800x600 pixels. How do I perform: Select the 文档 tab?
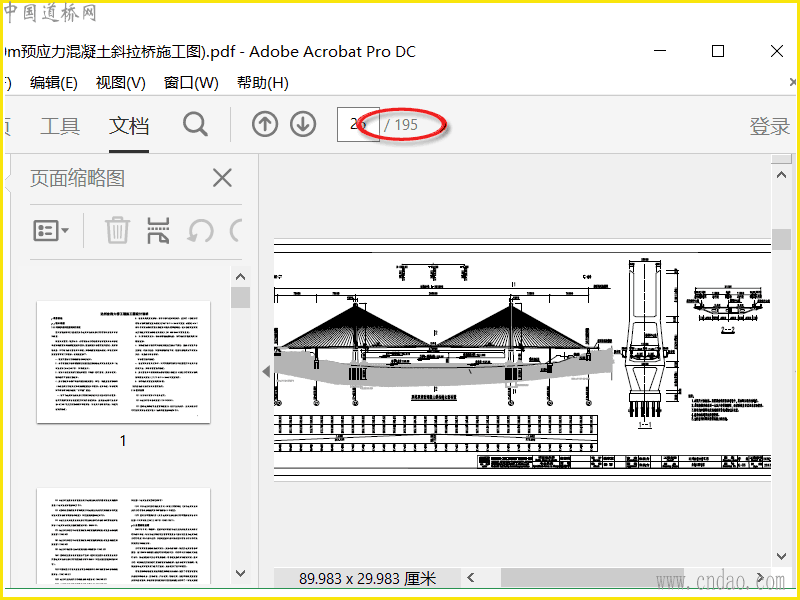tap(129, 126)
